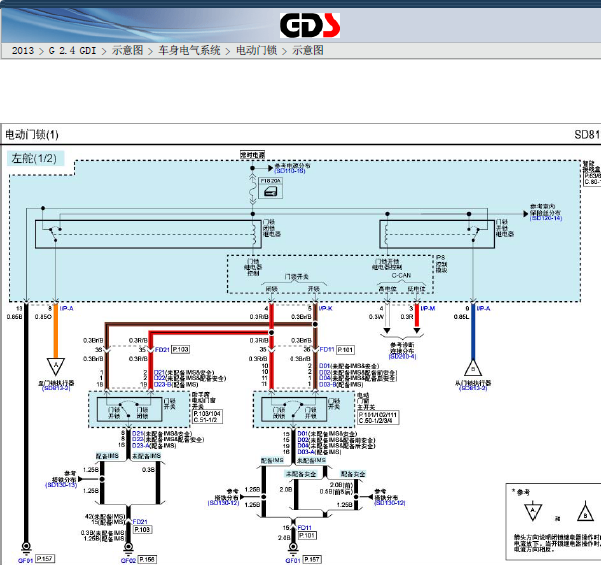Click triangle A symbol in the 参考 legend box

[x=533, y=511]
